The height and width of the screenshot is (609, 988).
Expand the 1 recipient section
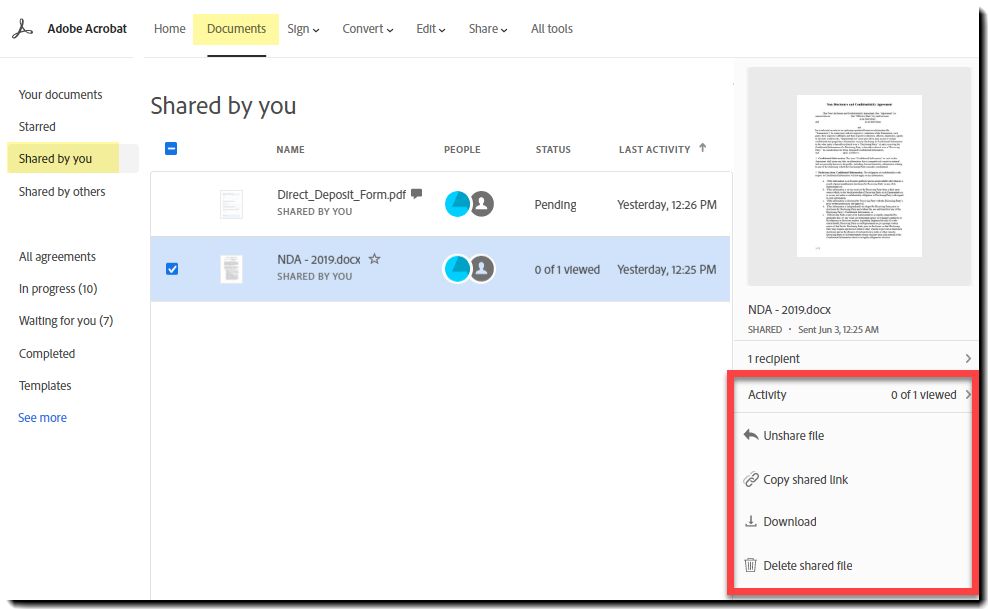point(859,358)
